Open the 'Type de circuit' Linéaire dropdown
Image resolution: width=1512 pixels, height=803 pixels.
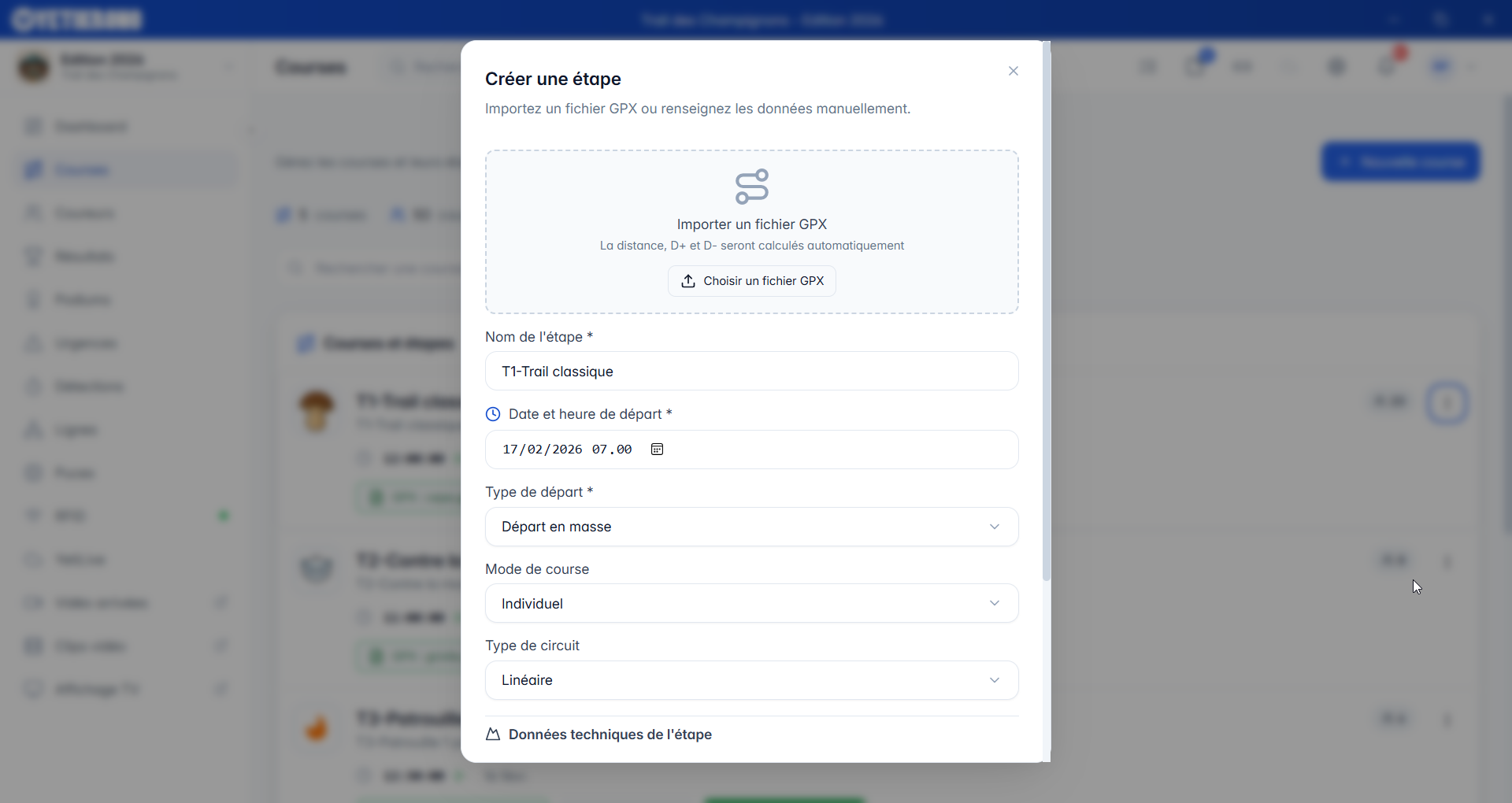pos(751,680)
